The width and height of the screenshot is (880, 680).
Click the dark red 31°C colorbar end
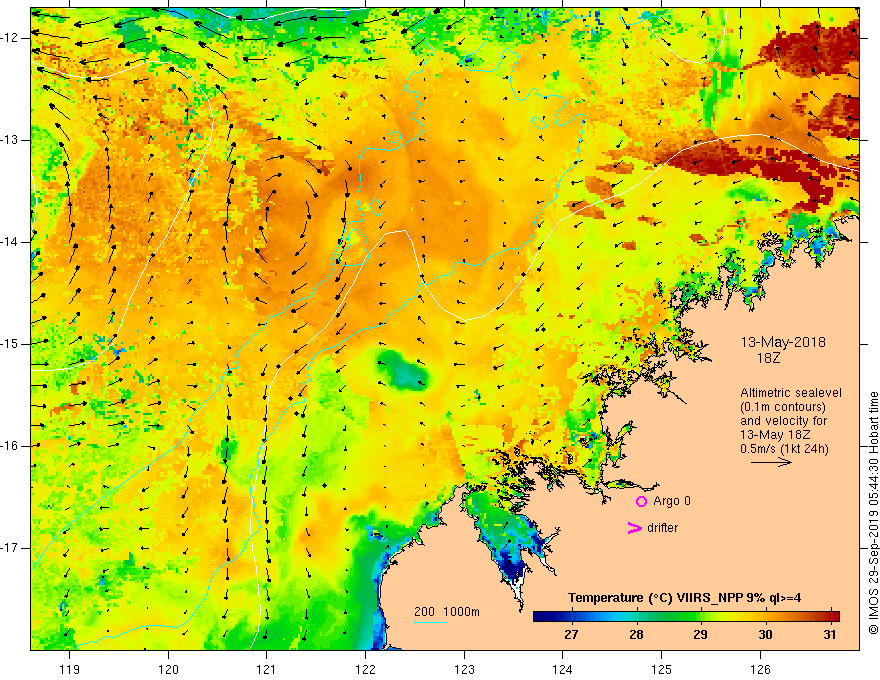click(x=834, y=617)
